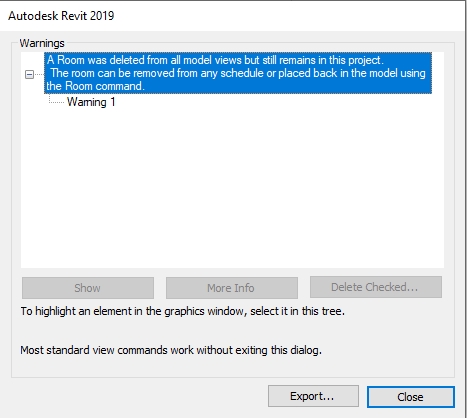
Task: Click the Show button
Action: [88, 288]
